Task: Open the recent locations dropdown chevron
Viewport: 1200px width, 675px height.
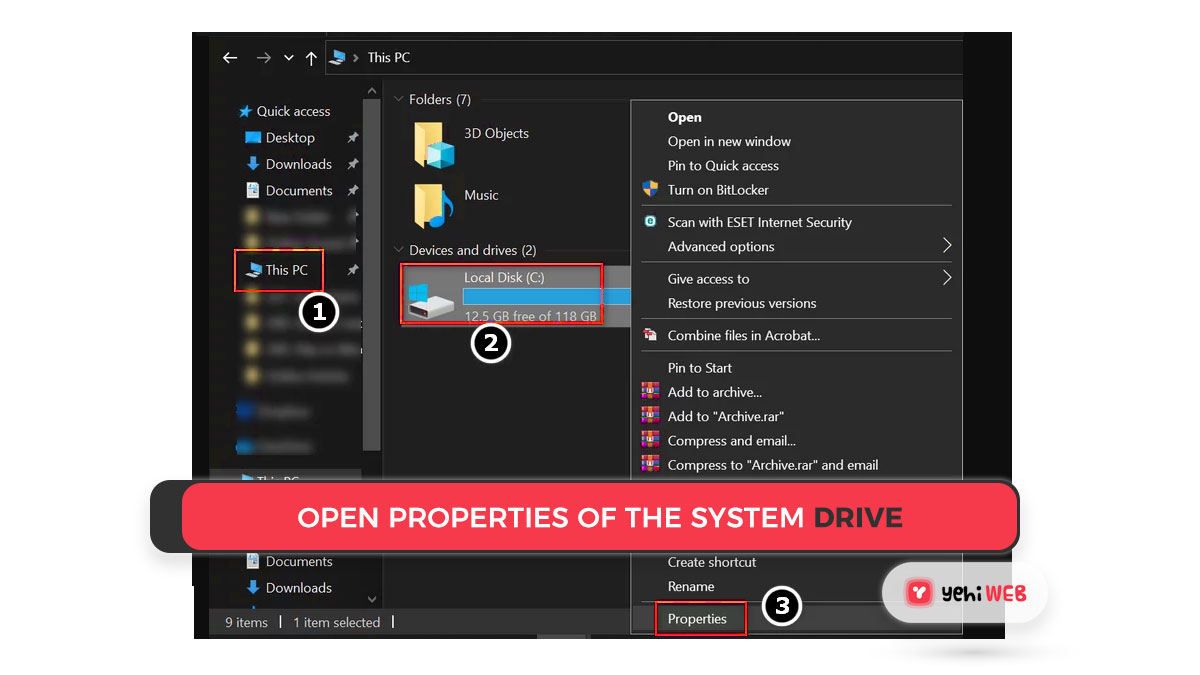Action: coord(288,57)
